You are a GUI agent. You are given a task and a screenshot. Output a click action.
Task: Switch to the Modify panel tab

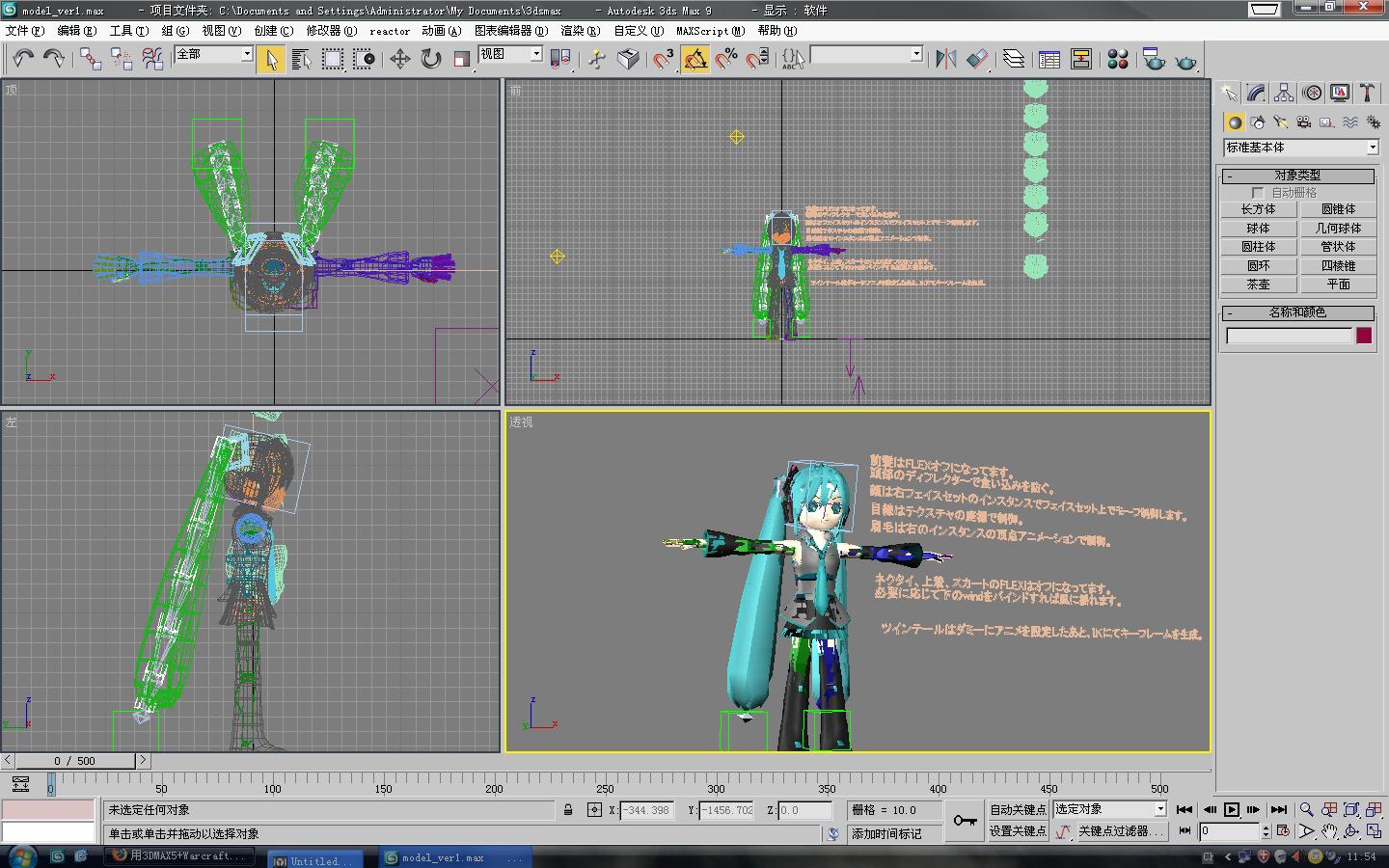coord(1256,93)
